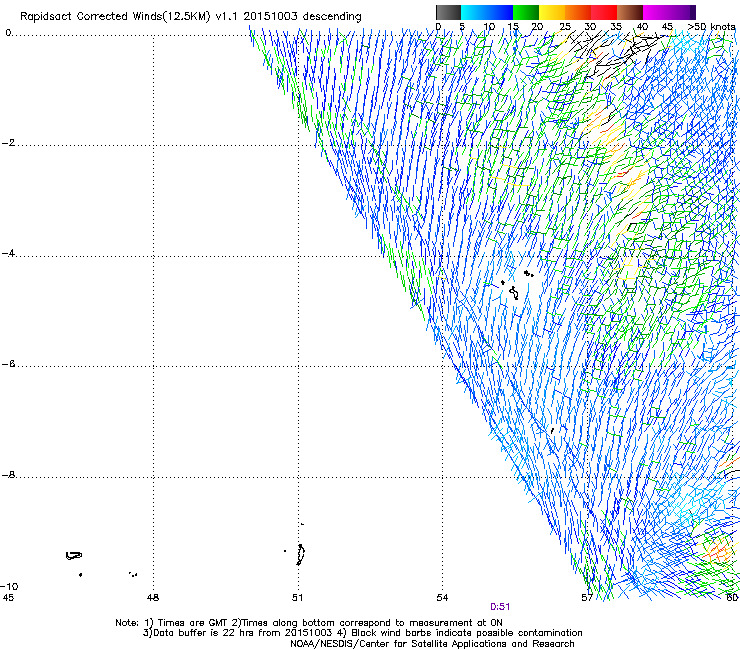740x650 pixels.
Task: Click the longitude axis label '60'
Action: coord(732,598)
